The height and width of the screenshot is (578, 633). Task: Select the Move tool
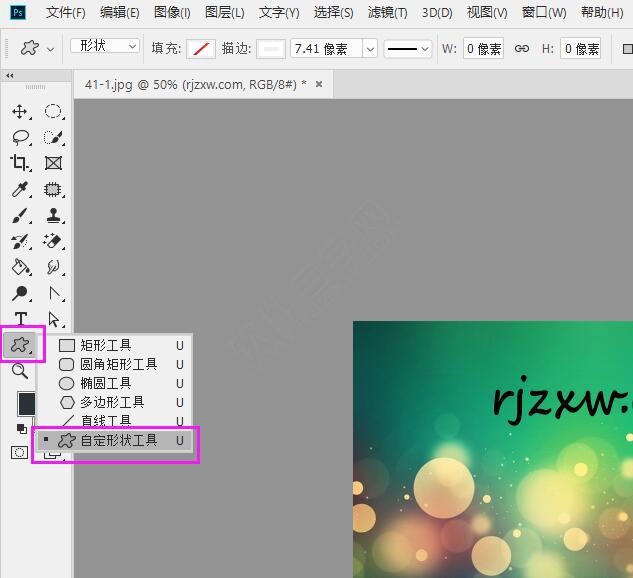point(20,112)
